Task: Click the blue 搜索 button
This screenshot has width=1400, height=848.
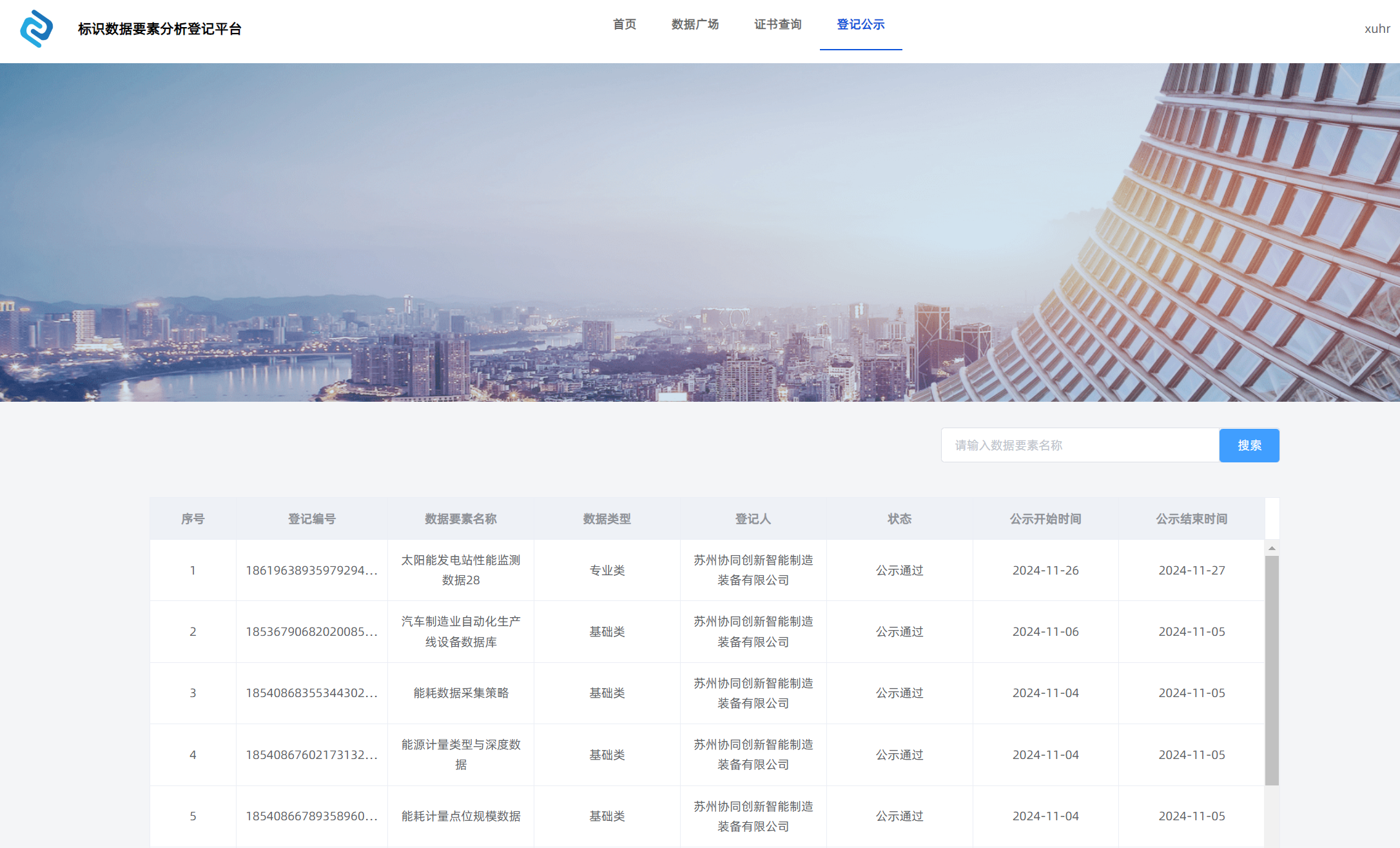Action: click(x=1249, y=445)
